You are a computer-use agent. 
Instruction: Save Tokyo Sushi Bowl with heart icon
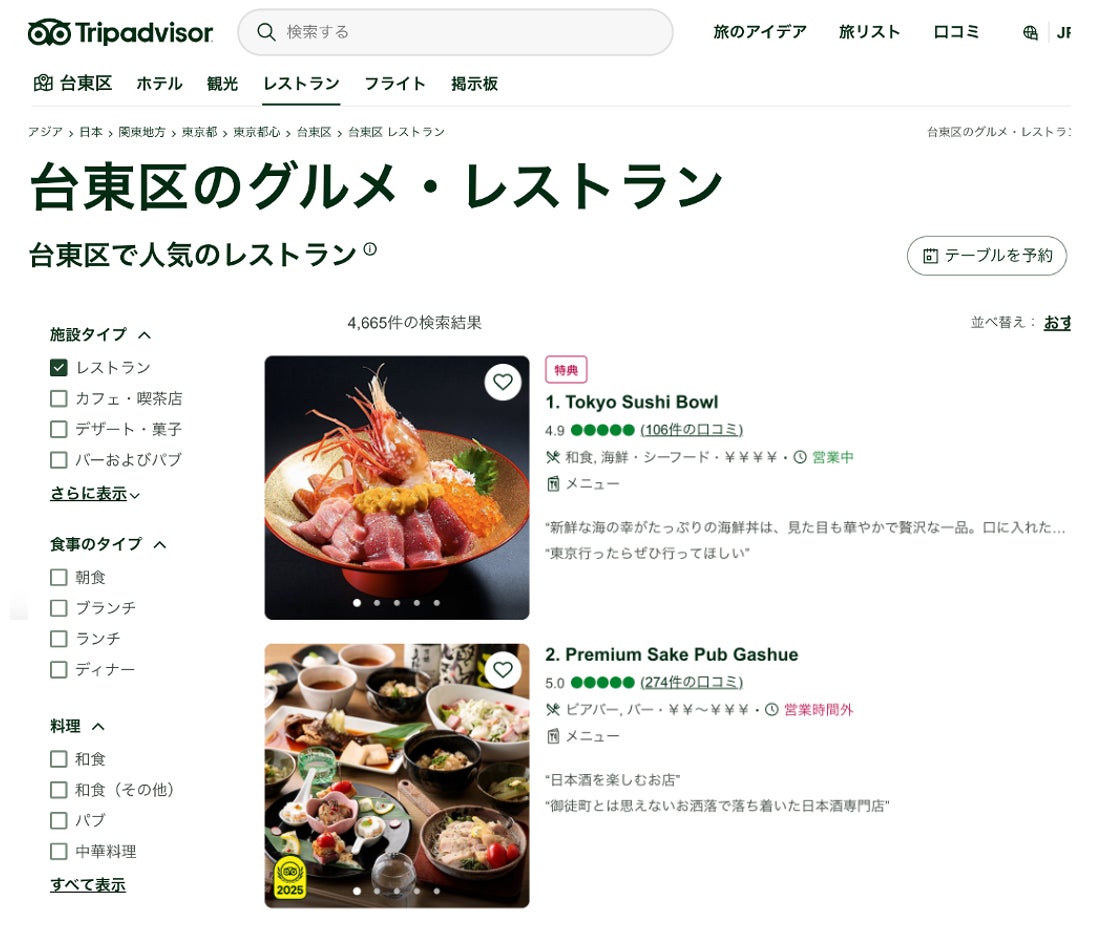(x=502, y=382)
